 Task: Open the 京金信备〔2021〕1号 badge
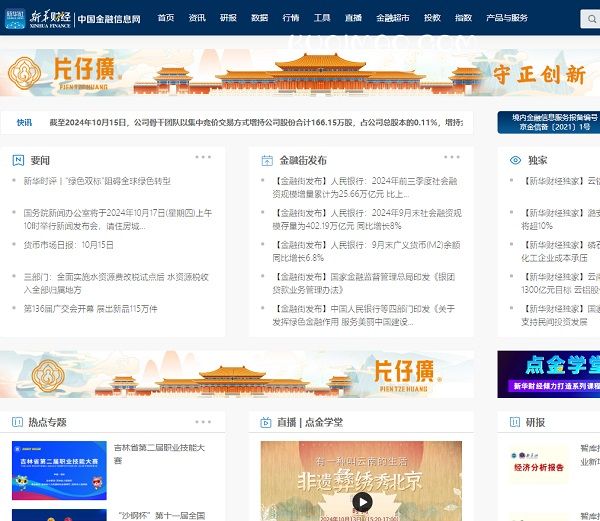[x=549, y=122]
